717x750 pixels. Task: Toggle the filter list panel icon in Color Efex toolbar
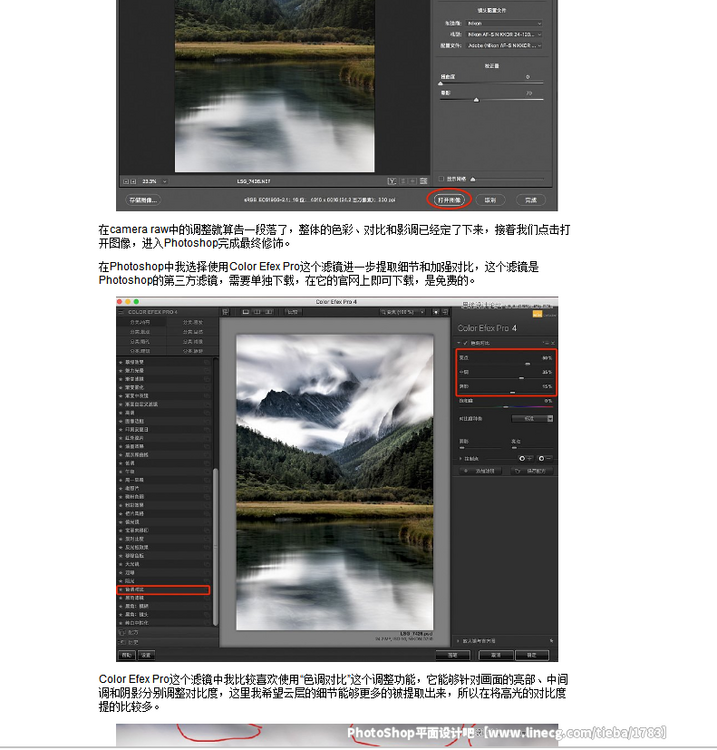[225, 312]
